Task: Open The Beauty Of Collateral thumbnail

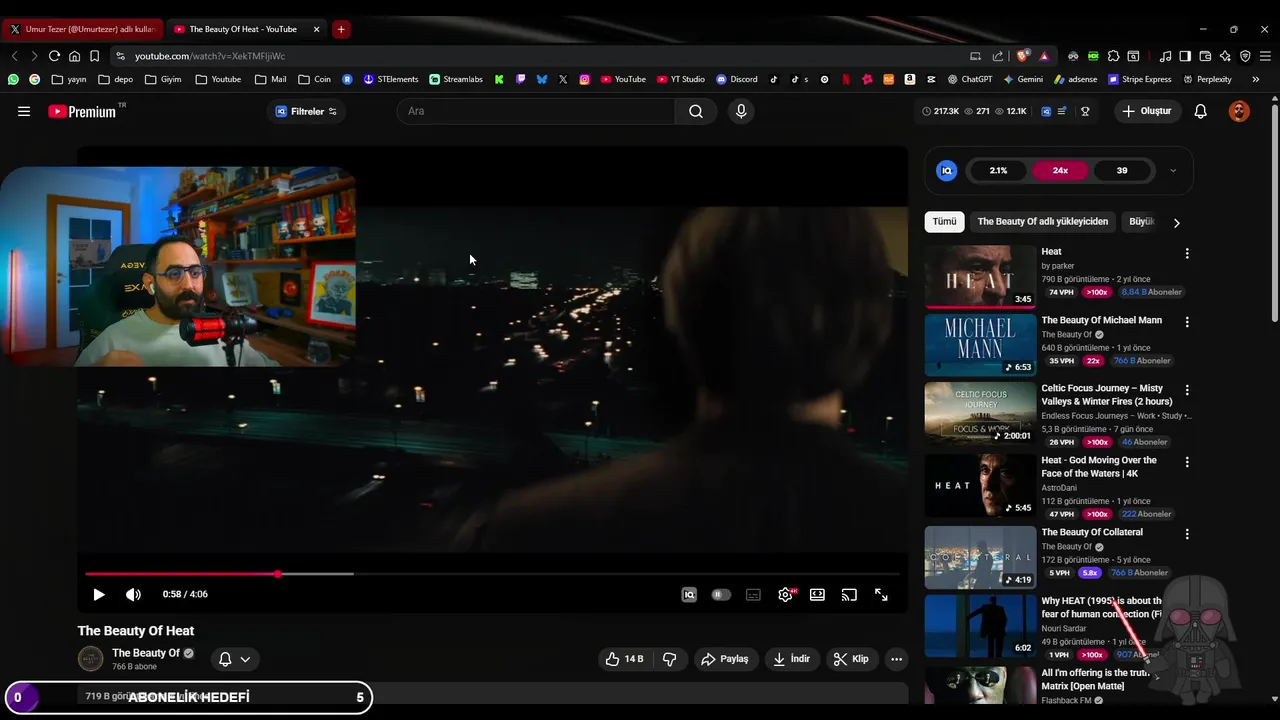Action: pos(980,557)
